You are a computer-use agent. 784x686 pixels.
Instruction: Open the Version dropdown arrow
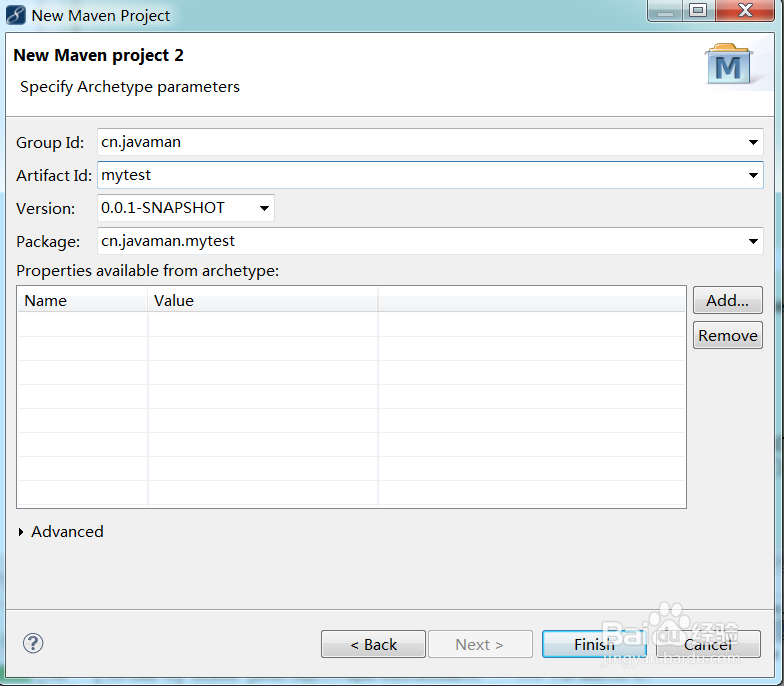[264, 208]
